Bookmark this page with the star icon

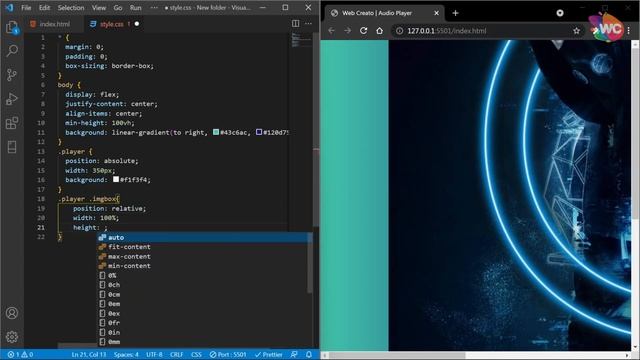pyautogui.click(x=576, y=31)
